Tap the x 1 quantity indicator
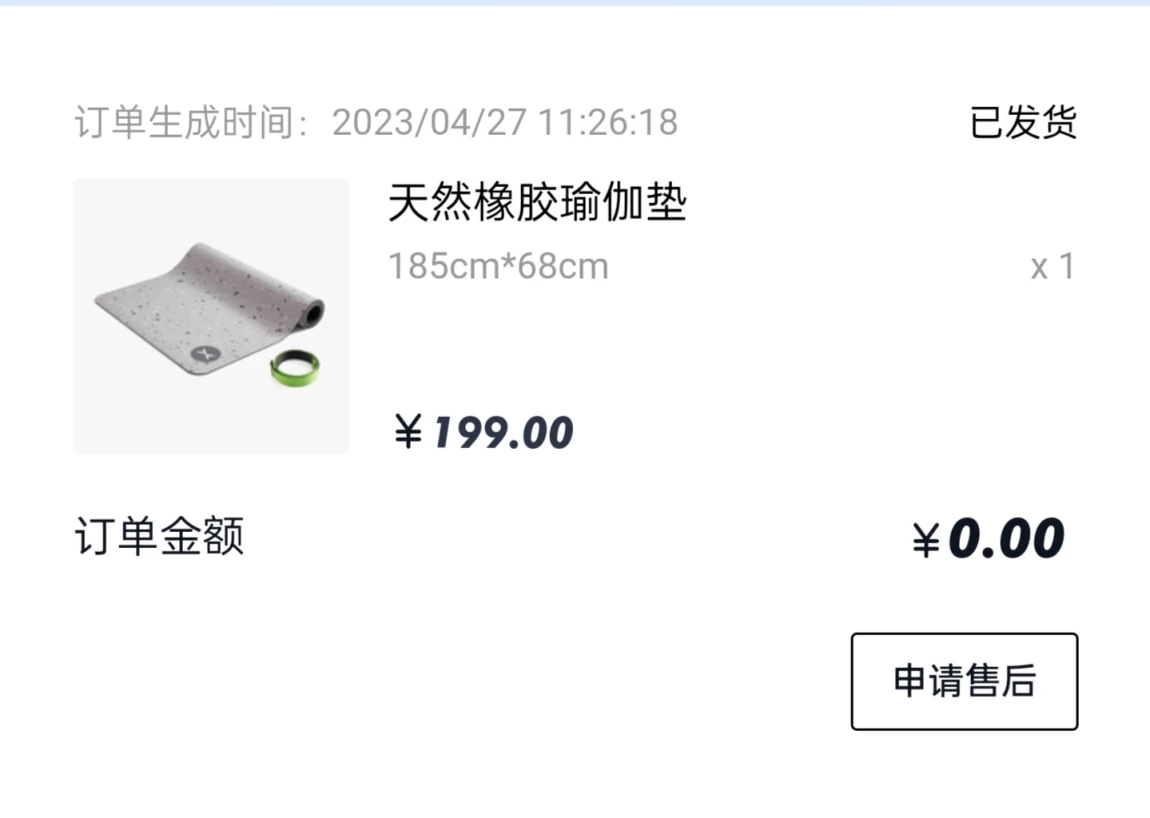Screen dimensions: 1150x818 (1052, 266)
